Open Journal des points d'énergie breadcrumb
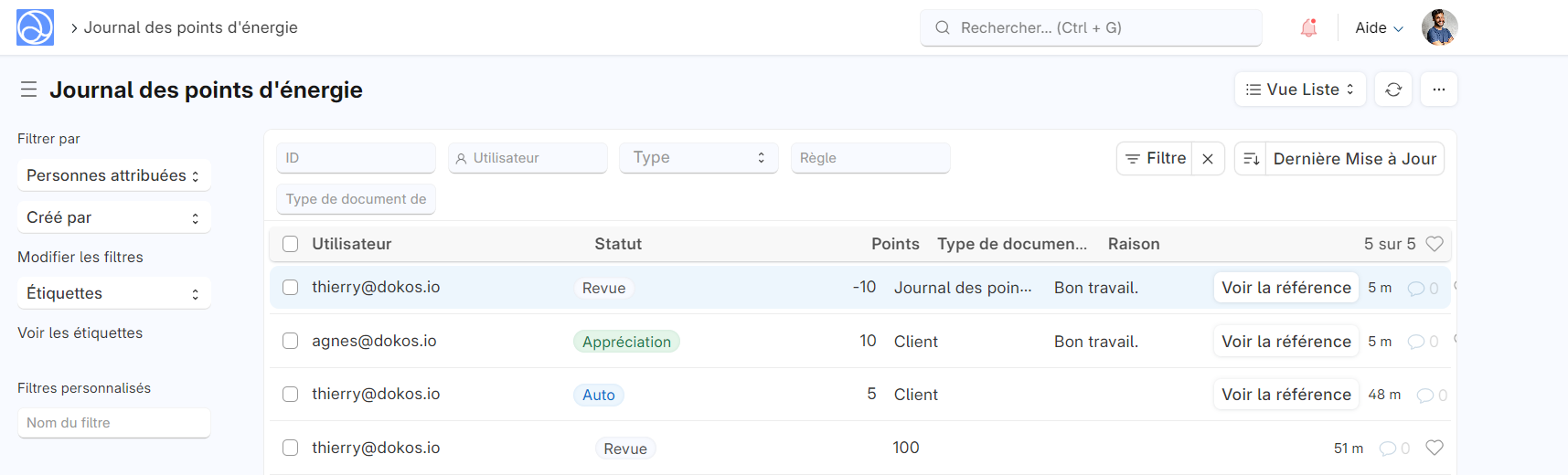The width and height of the screenshot is (1568, 475). coord(191,27)
